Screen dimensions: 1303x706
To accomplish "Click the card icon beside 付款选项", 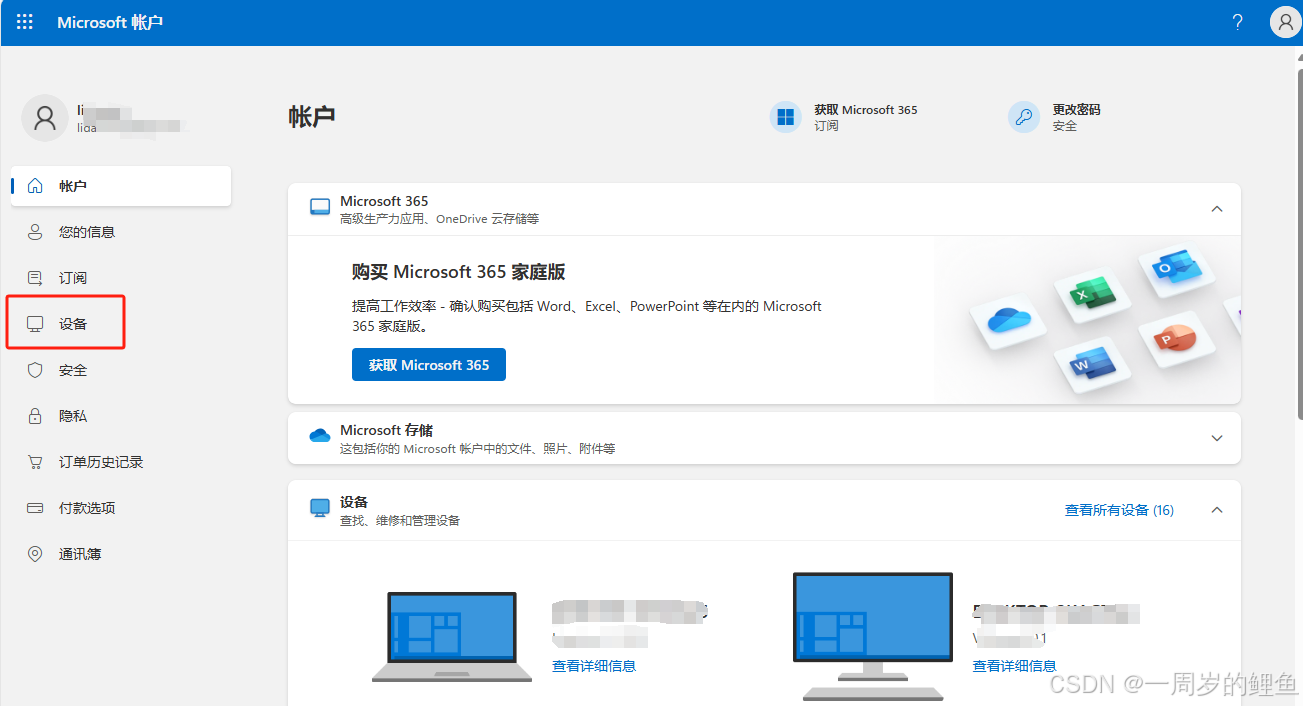I will point(35,508).
